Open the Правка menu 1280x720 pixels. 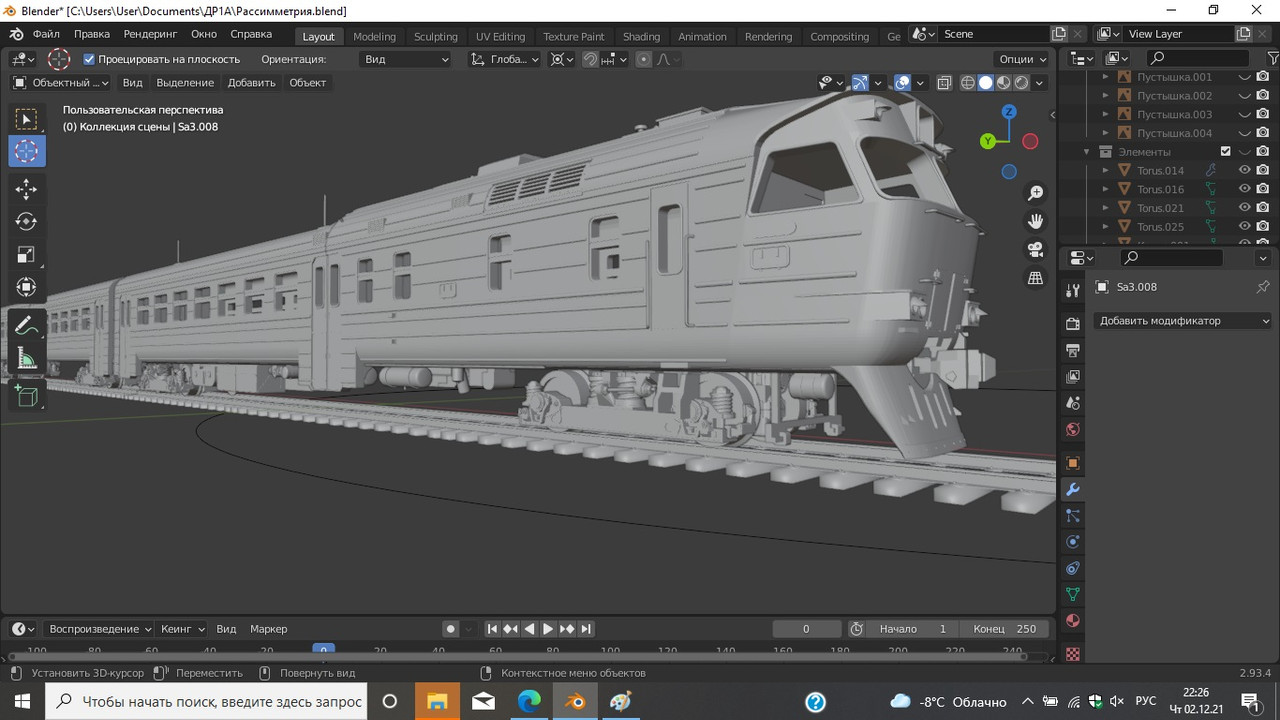[92, 34]
